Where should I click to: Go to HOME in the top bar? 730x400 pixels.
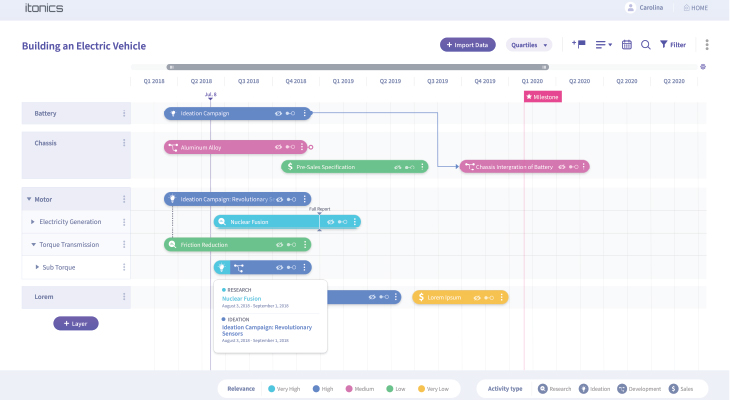(x=696, y=8)
